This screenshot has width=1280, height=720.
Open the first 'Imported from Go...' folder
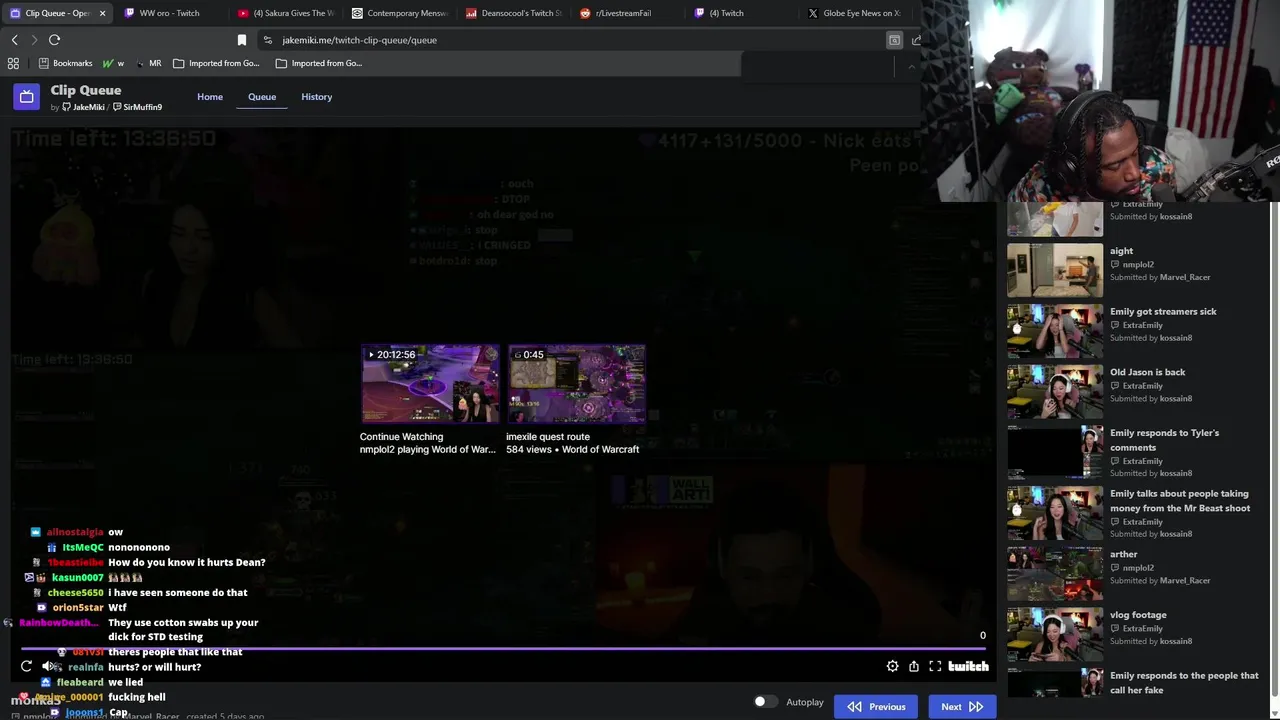tap(216, 63)
